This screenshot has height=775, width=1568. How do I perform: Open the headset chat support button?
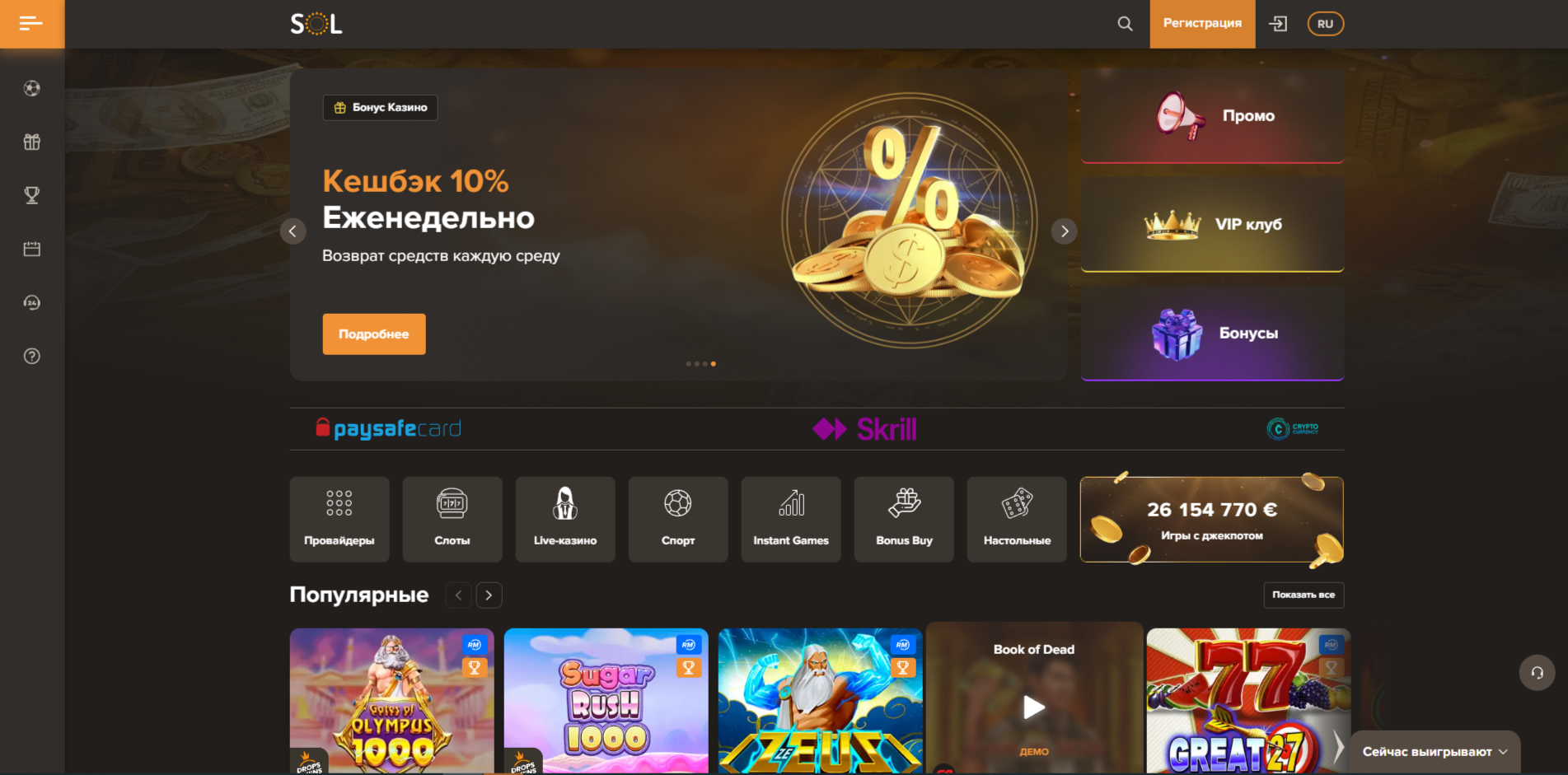coord(1537,673)
